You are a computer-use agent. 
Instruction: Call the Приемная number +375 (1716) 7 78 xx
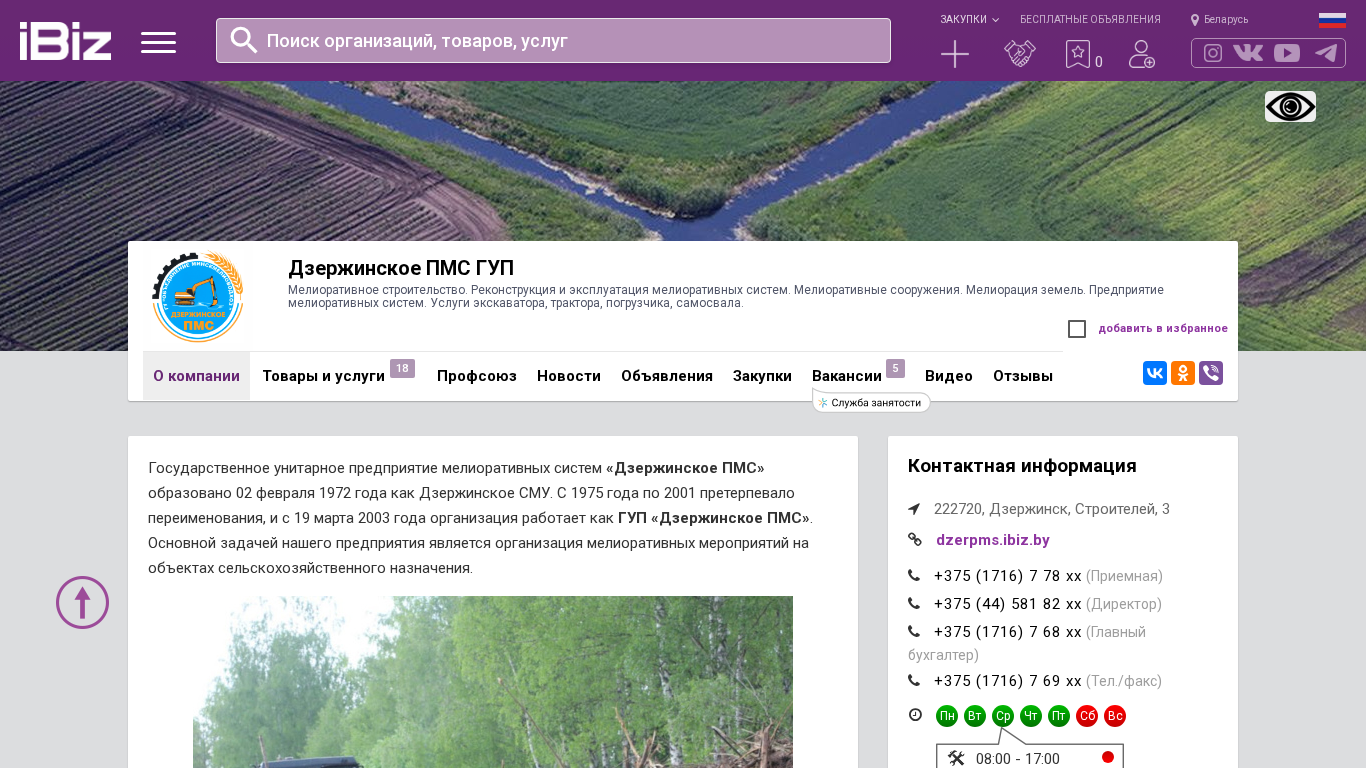tap(1008, 576)
